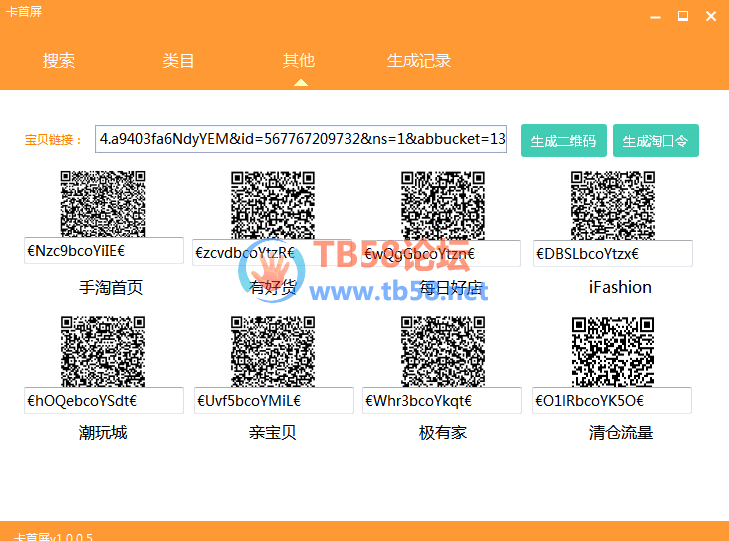Switch to the 搜索 tab

[x=59, y=61]
